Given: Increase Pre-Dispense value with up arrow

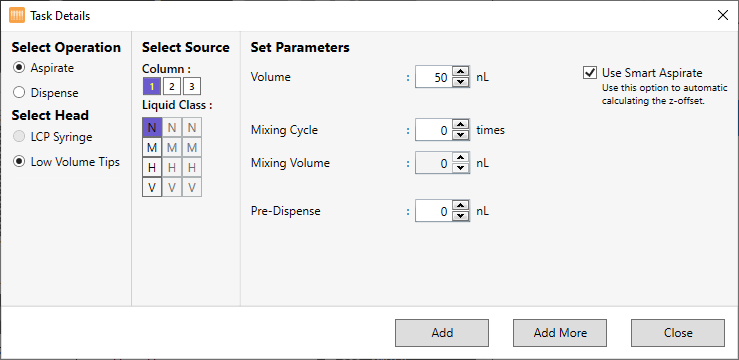Looking at the screenshot, I should point(460,205).
